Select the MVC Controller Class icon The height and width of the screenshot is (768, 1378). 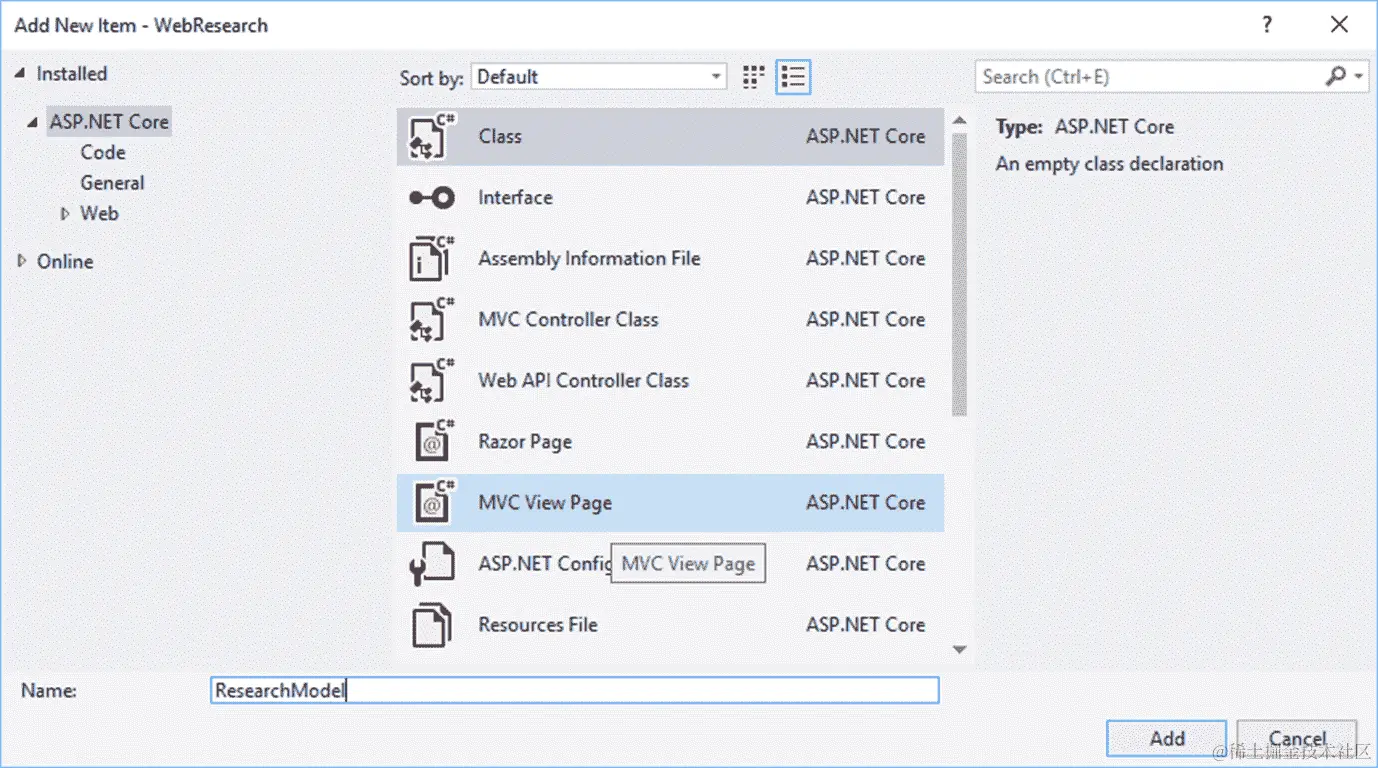pos(433,319)
